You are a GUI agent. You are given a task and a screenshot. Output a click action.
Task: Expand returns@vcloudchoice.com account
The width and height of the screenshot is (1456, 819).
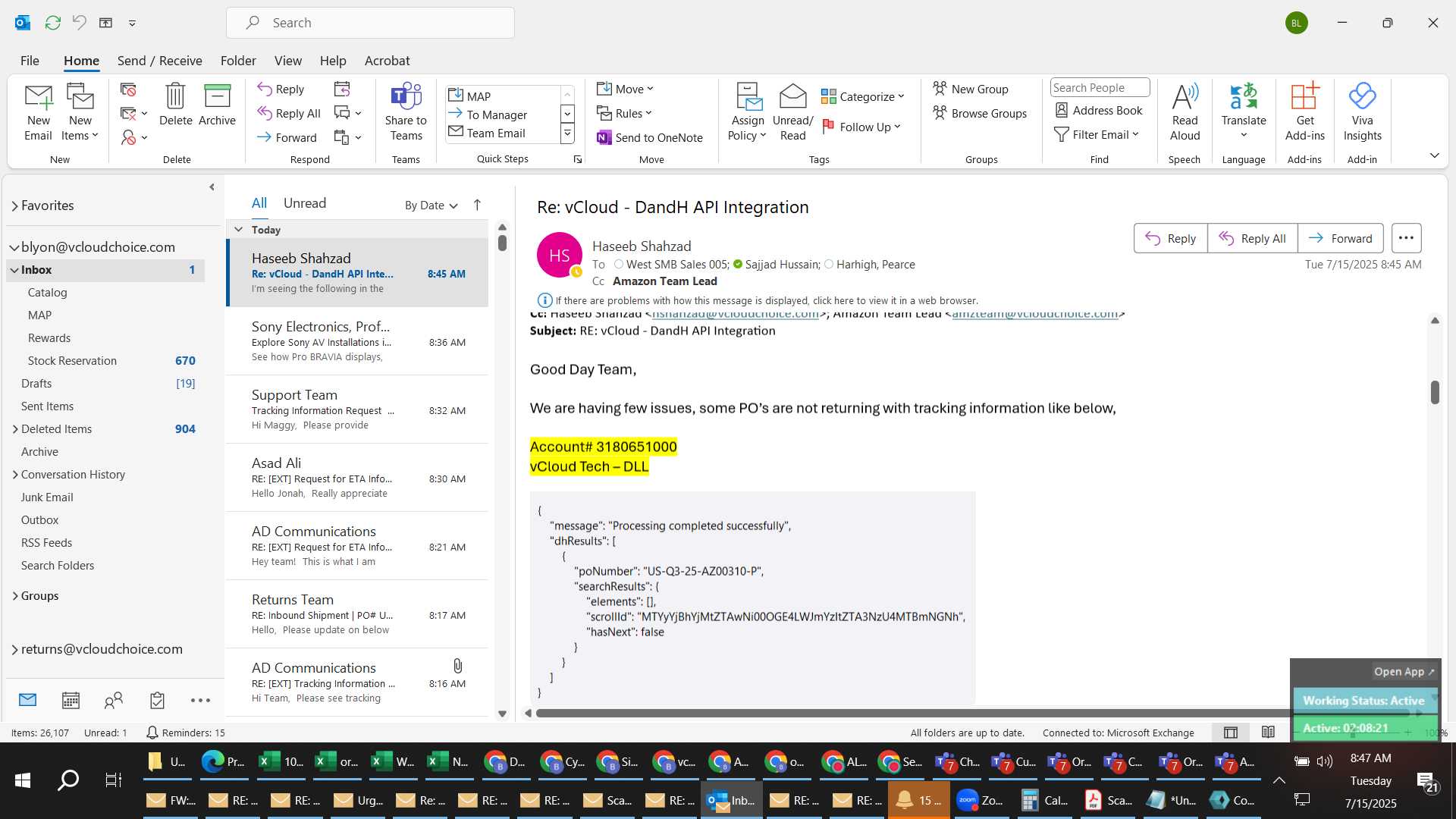pos(14,649)
